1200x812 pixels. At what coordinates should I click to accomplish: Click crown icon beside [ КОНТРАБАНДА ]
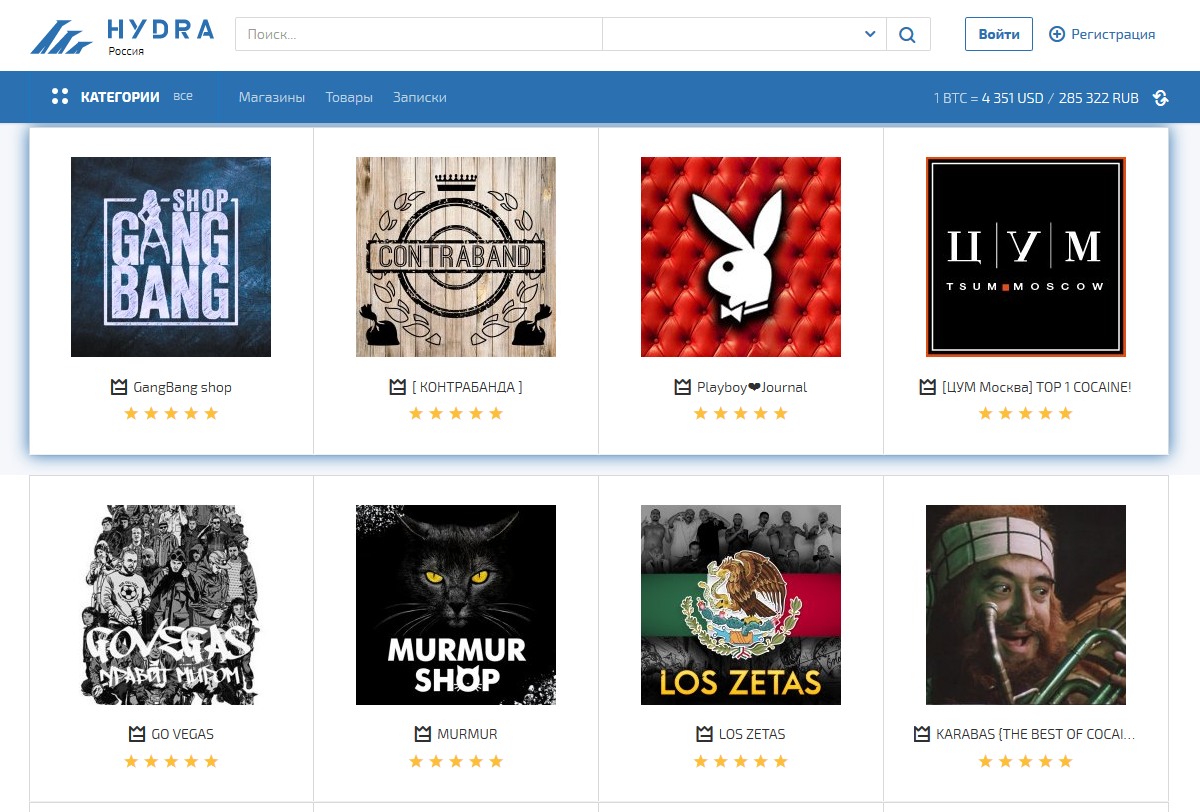click(x=397, y=387)
